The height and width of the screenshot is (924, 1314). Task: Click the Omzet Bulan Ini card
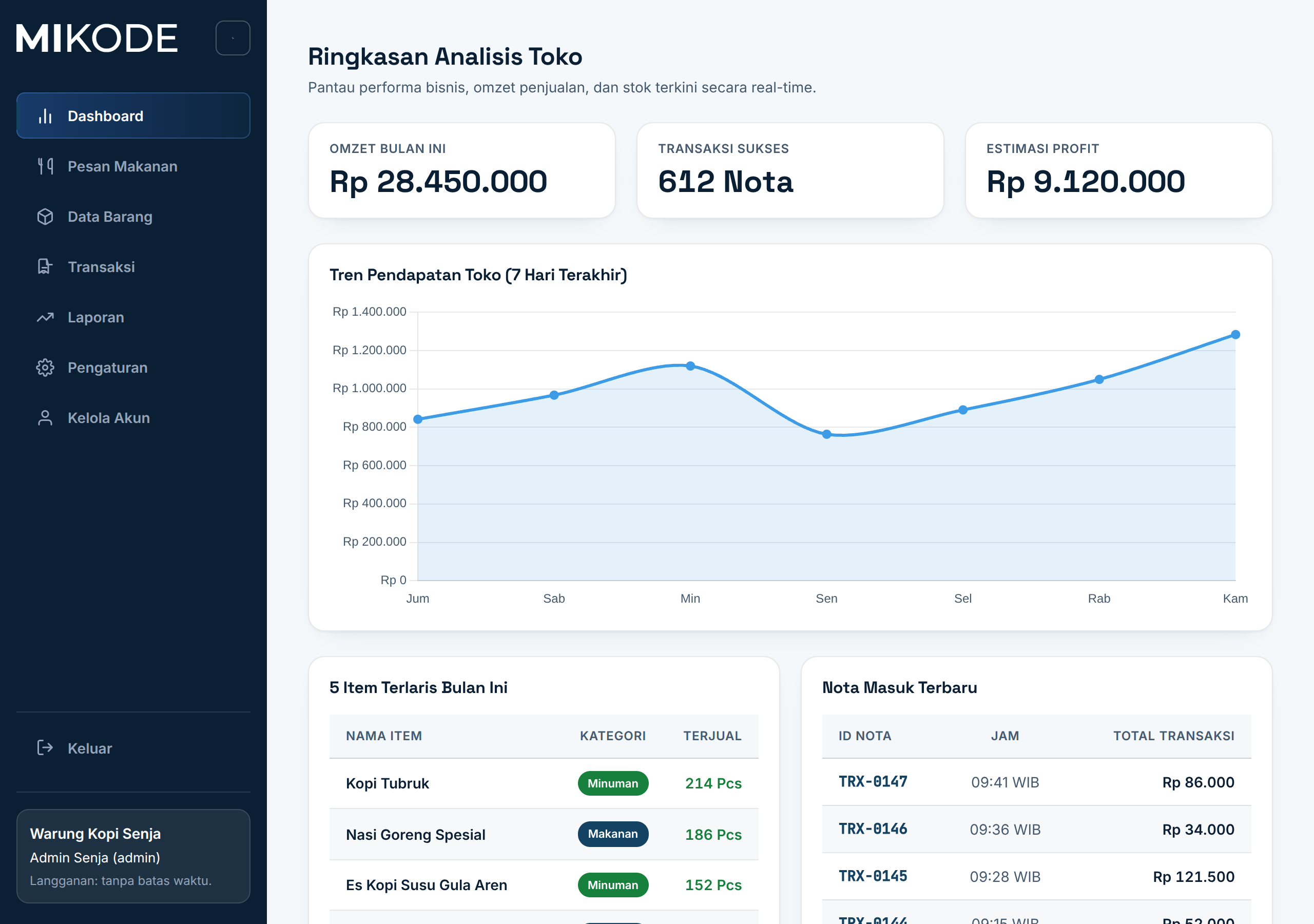point(462,170)
